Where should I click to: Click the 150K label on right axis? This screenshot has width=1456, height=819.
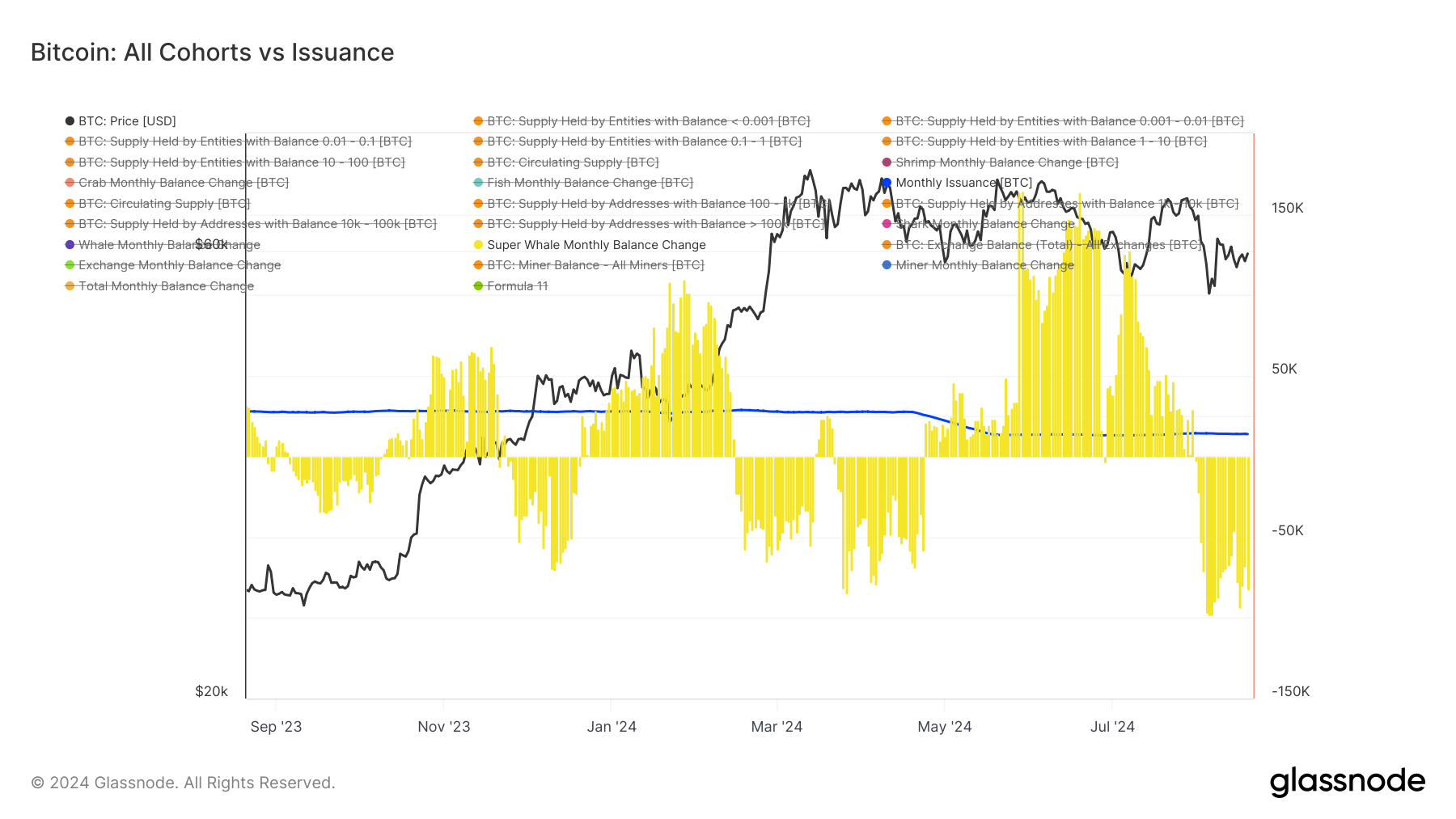point(1287,208)
